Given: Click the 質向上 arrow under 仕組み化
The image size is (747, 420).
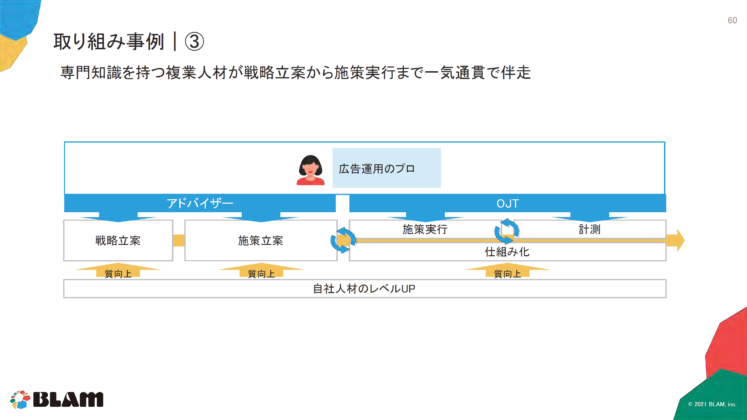Looking at the screenshot, I should tap(507, 270).
